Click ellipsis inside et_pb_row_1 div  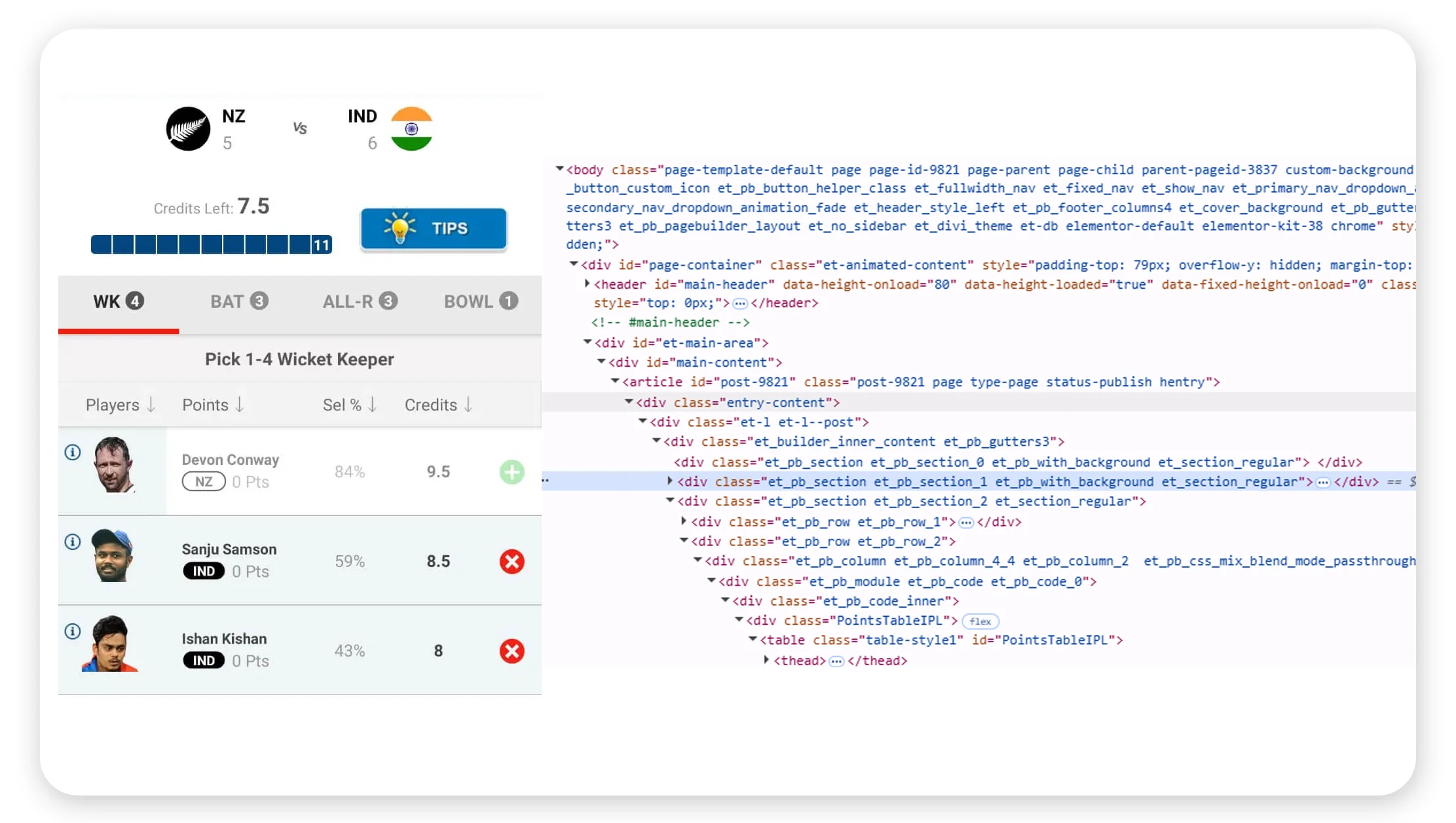click(x=966, y=522)
